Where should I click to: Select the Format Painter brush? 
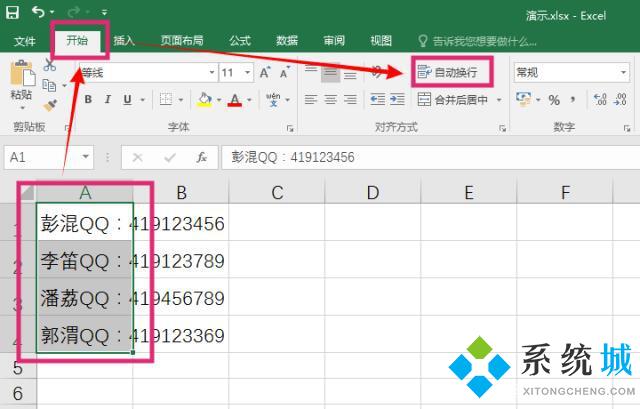pyautogui.click(x=50, y=105)
